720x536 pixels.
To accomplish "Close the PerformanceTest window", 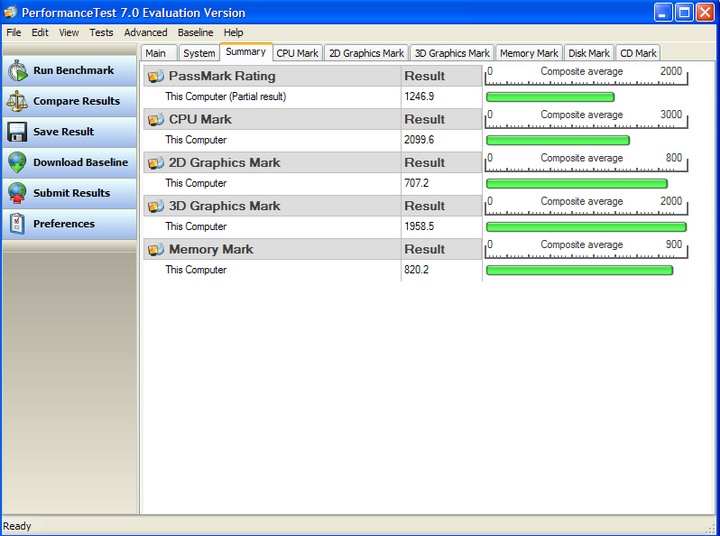I will tap(705, 12).
